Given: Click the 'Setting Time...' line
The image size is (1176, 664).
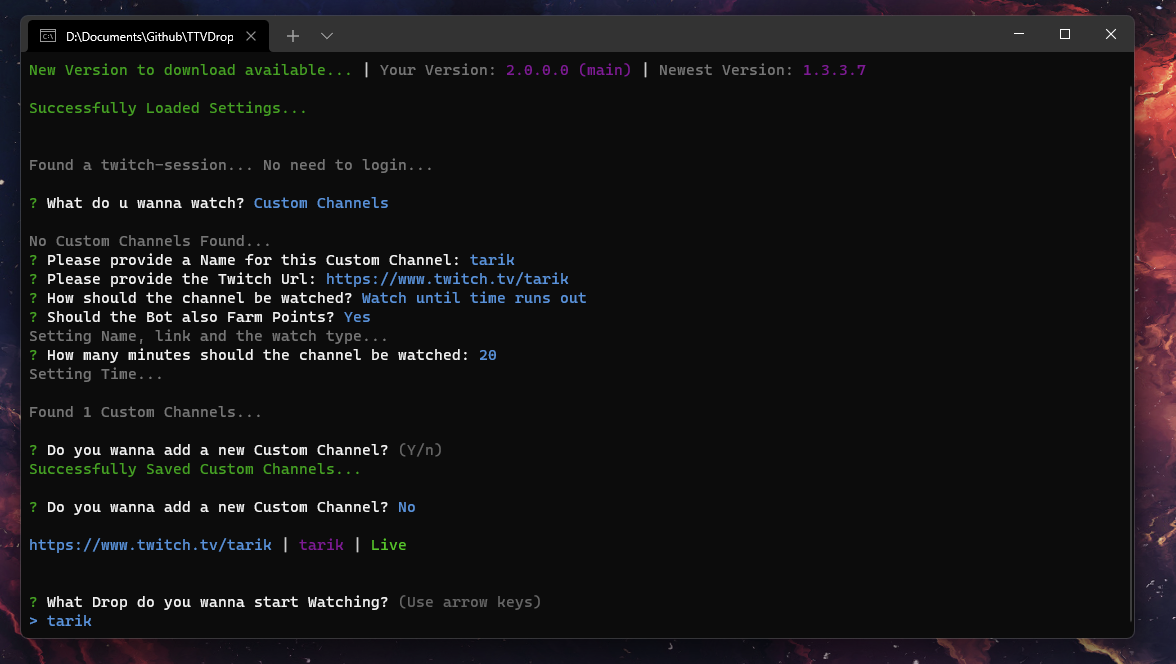Looking at the screenshot, I should (96, 374).
